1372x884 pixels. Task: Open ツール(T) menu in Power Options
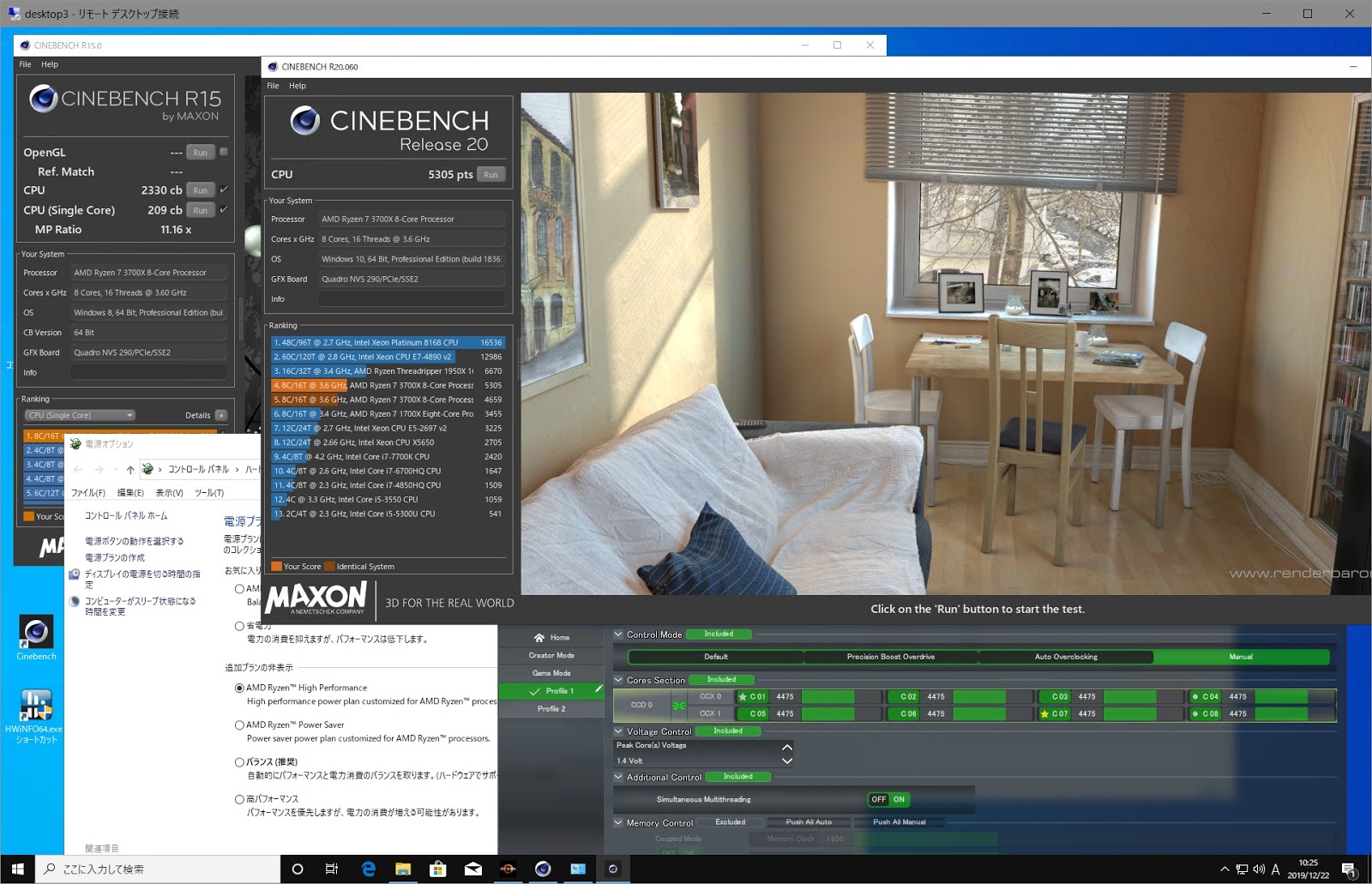point(209,493)
